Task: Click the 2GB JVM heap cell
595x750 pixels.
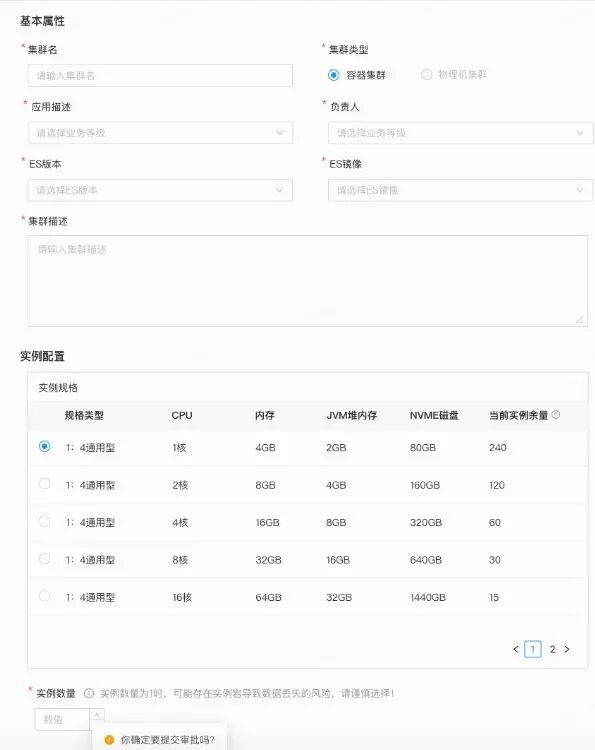Action: pos(336,448)
